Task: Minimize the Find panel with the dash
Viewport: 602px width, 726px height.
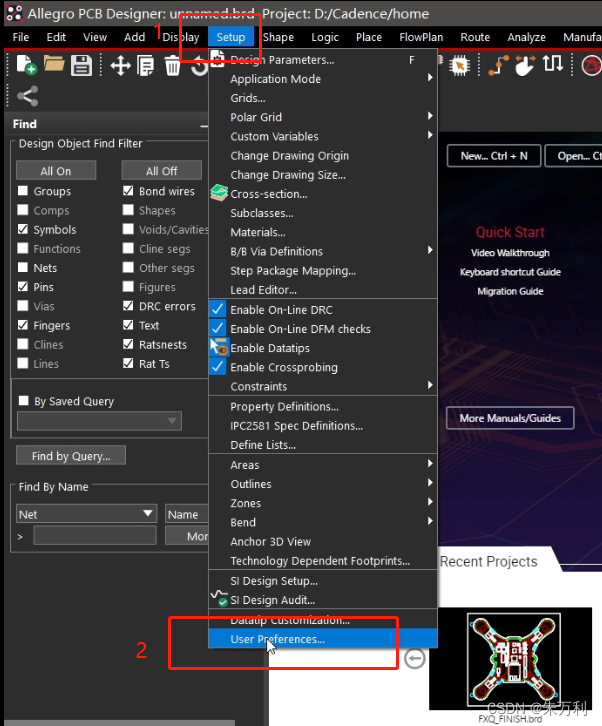Action: pyautogui.click(x=204, y=125)
